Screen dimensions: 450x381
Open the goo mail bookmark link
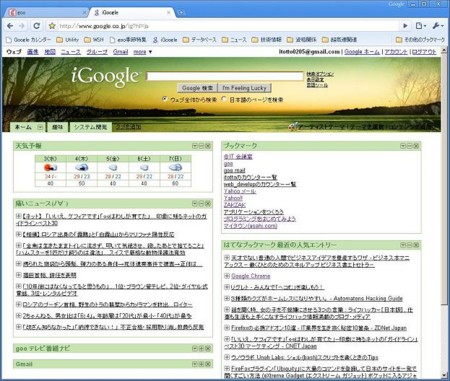click(x=234, y=170)
